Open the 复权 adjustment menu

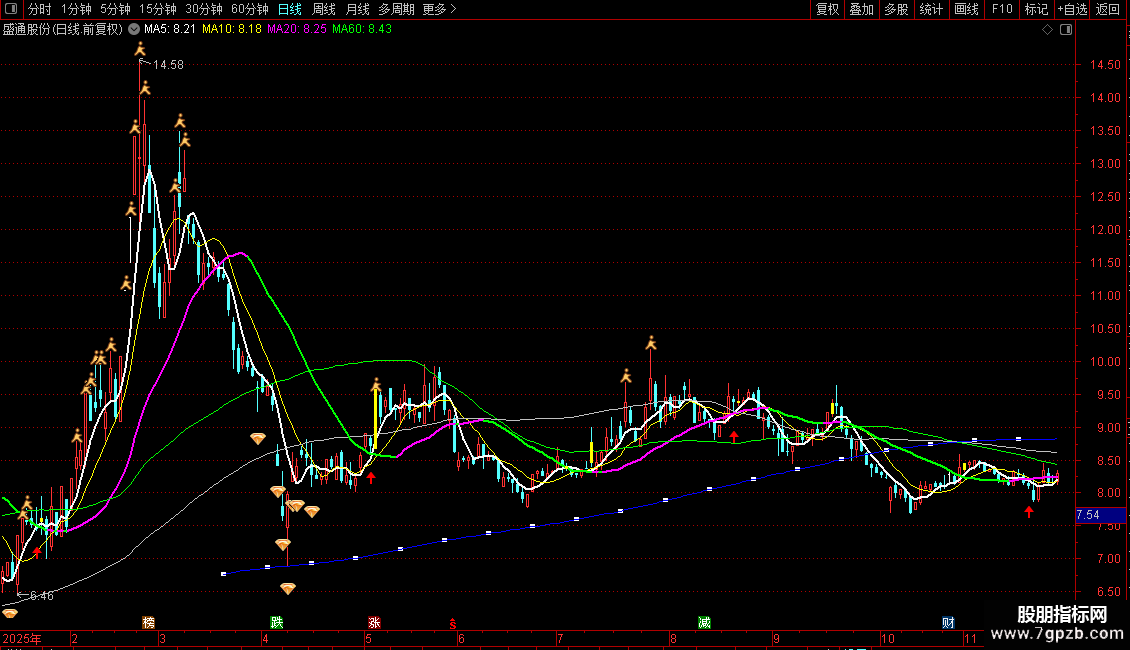tap(827, 10)
